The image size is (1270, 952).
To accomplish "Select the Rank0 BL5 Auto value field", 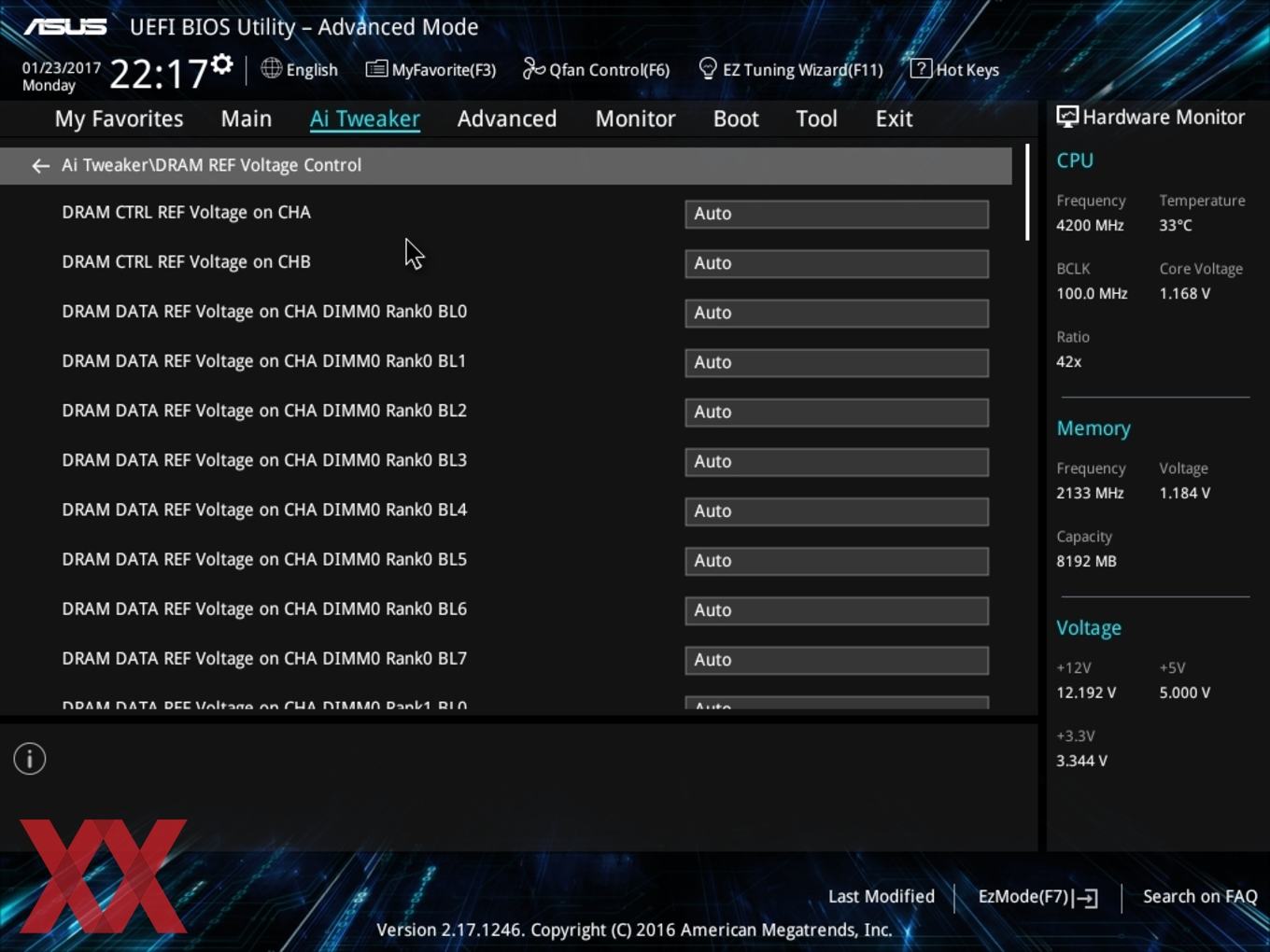I will (x=837, y=560).
